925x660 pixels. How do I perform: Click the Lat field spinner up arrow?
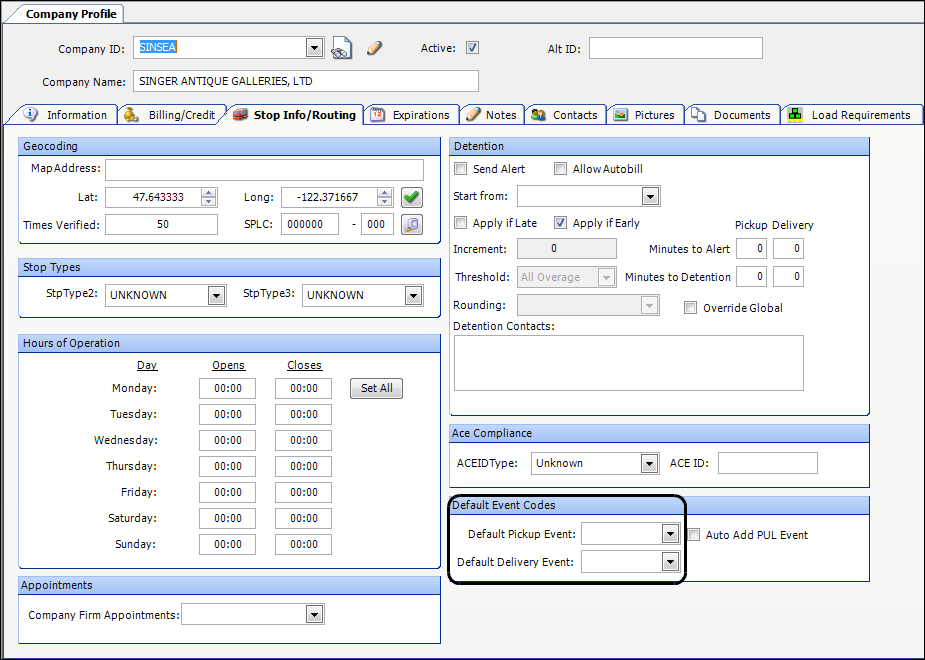click(x=208, y=193)
